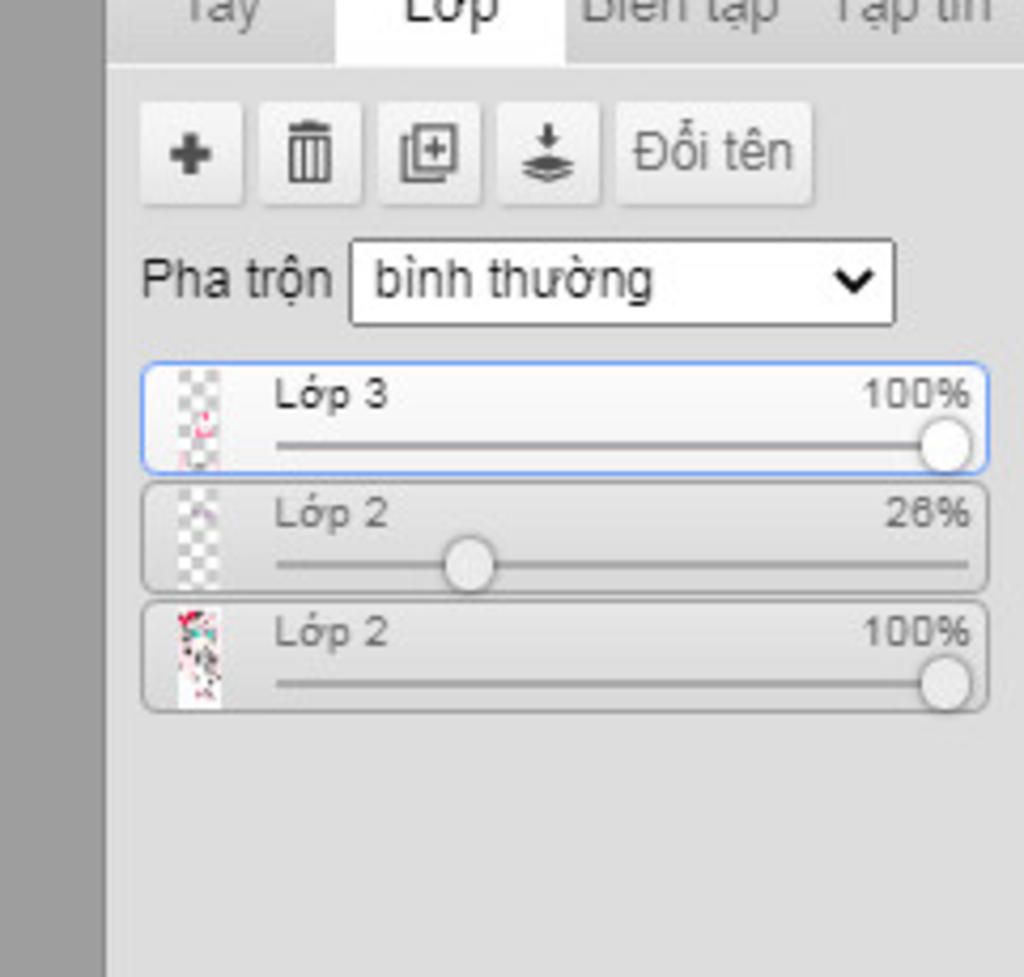Delete layer using the trash icon
Viewport: 1024px width, 977px height.
point(310,153)
